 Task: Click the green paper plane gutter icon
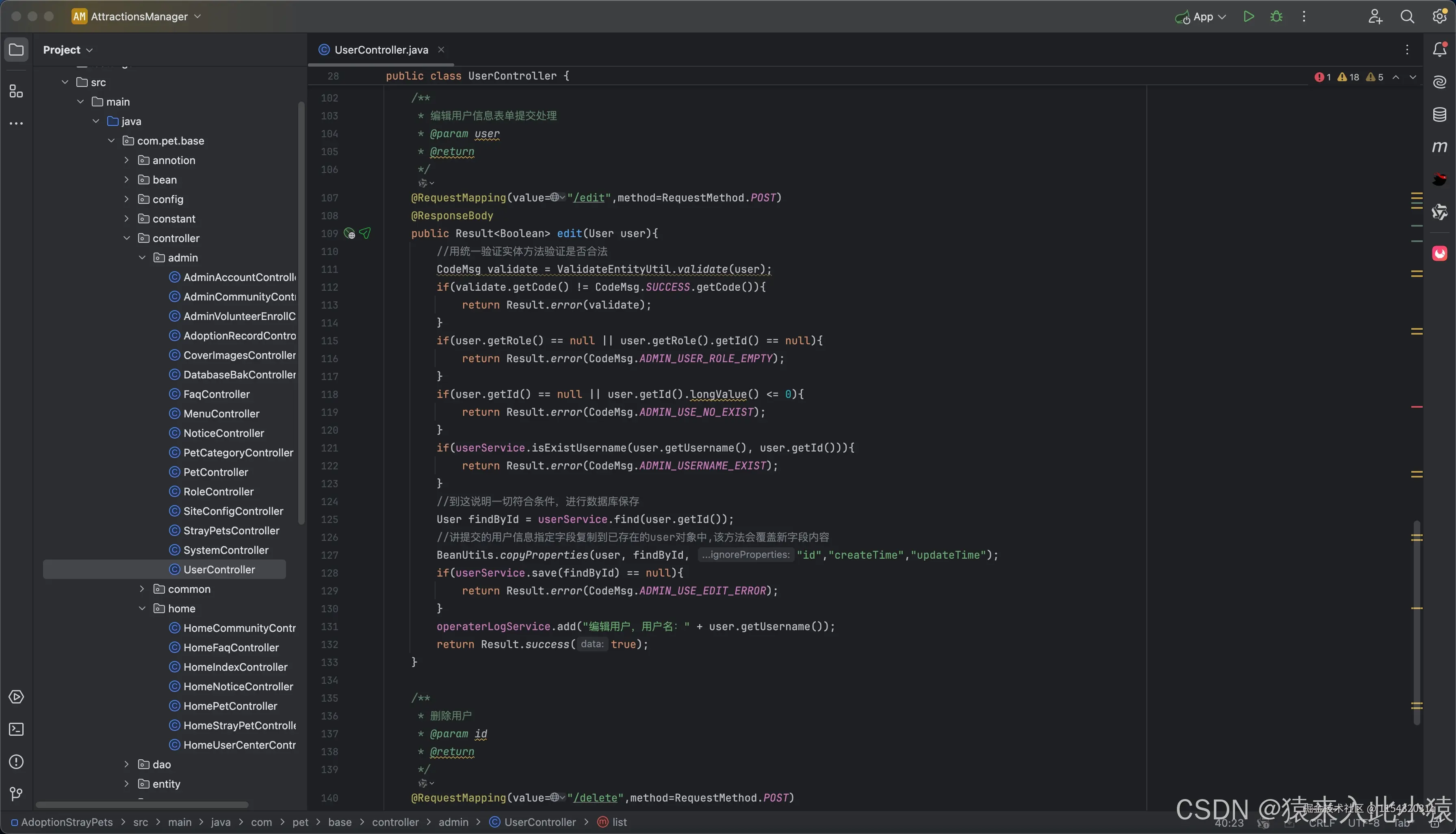pyautogui.click(x=365, y=233)
